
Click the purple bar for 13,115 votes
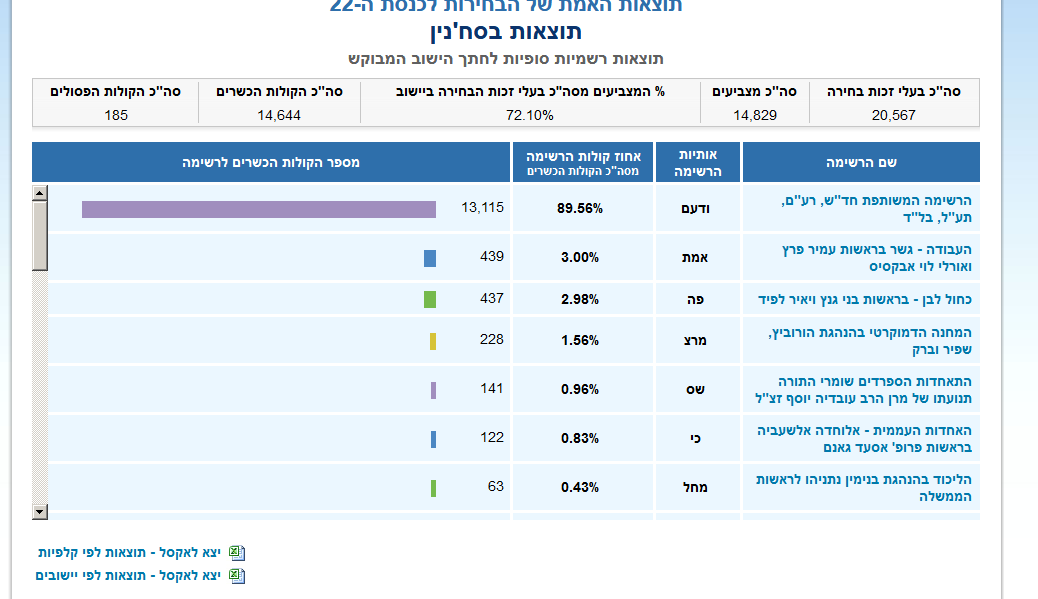259,209
